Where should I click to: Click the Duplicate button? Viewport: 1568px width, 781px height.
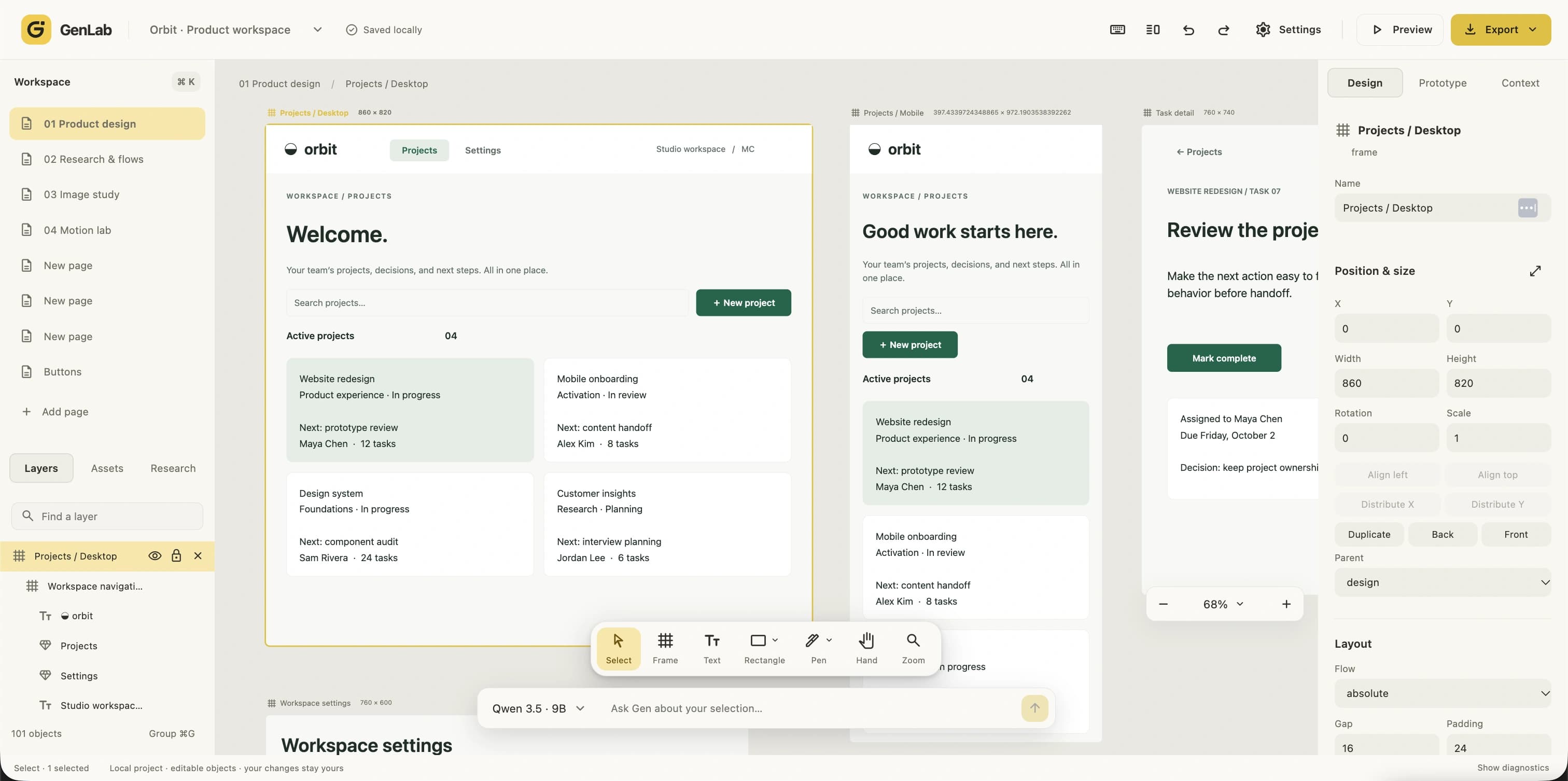click(x=1369, y=535)
